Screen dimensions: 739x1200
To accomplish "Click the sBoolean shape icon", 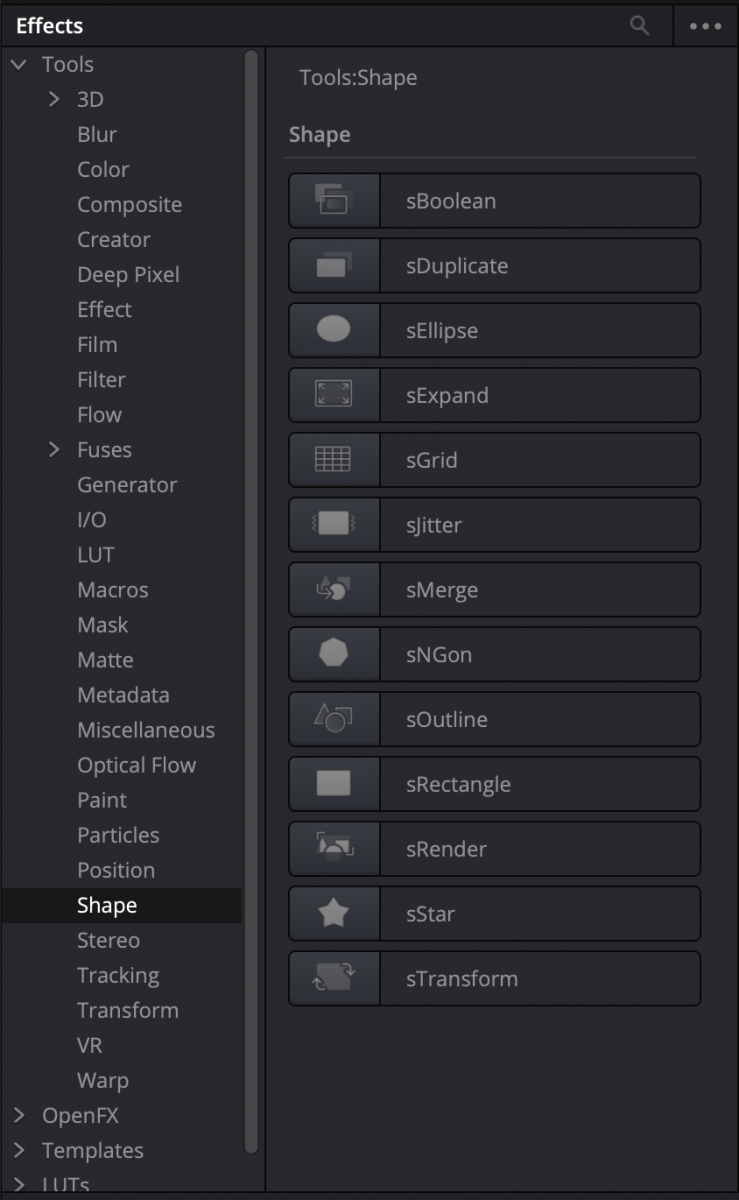I will (x=333, y=201).
